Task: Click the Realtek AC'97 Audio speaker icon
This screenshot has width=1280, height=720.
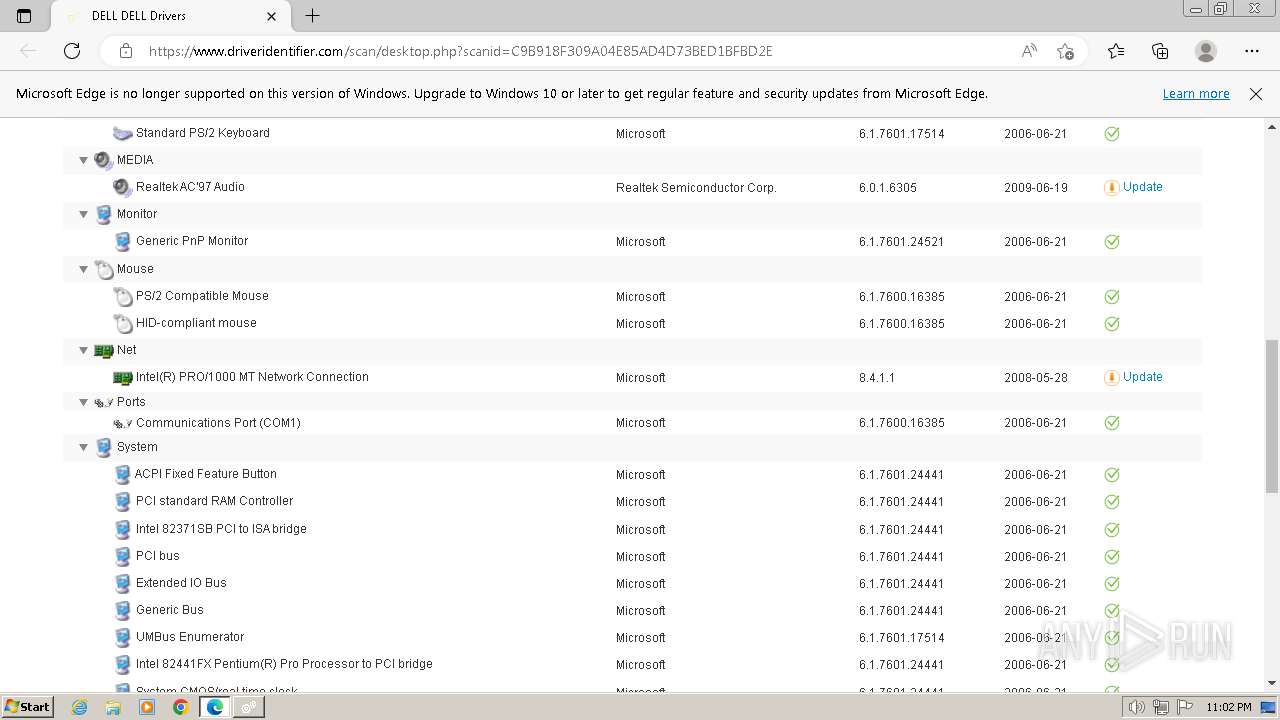Action: tap(122, 187)
